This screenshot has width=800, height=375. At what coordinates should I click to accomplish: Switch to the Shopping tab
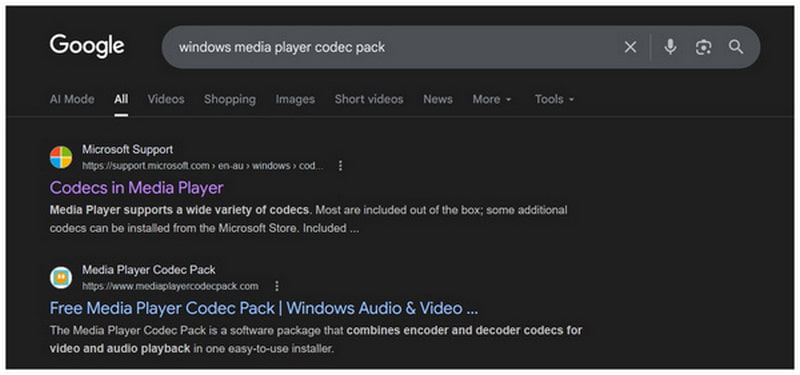pyautogui.click(x=230, y=99)
